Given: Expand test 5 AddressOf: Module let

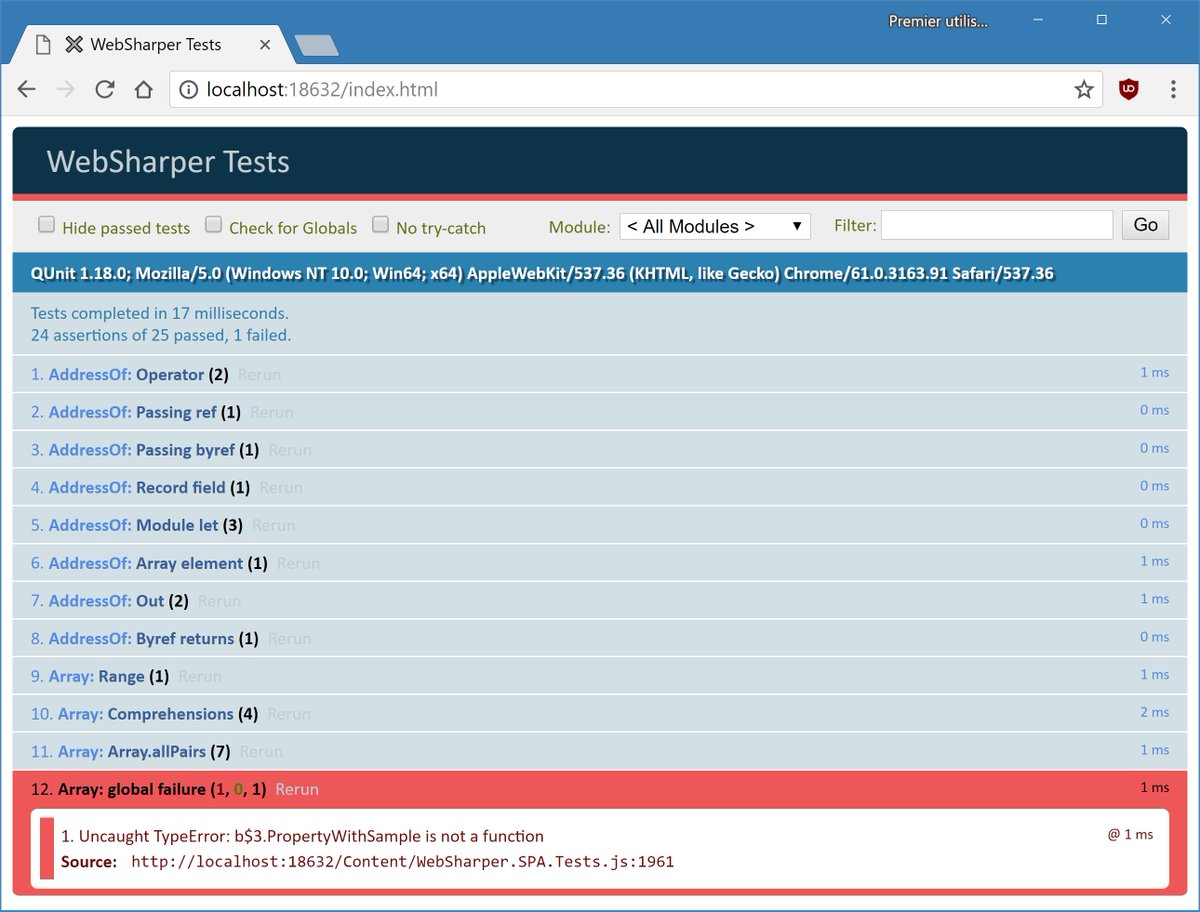Looking at the screenshot, I should point(137,525).
